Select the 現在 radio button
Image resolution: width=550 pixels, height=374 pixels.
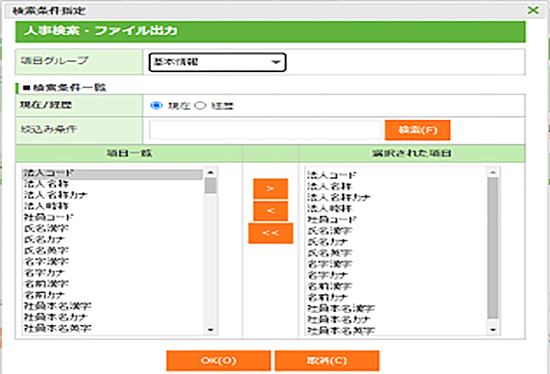coord(156,105)
